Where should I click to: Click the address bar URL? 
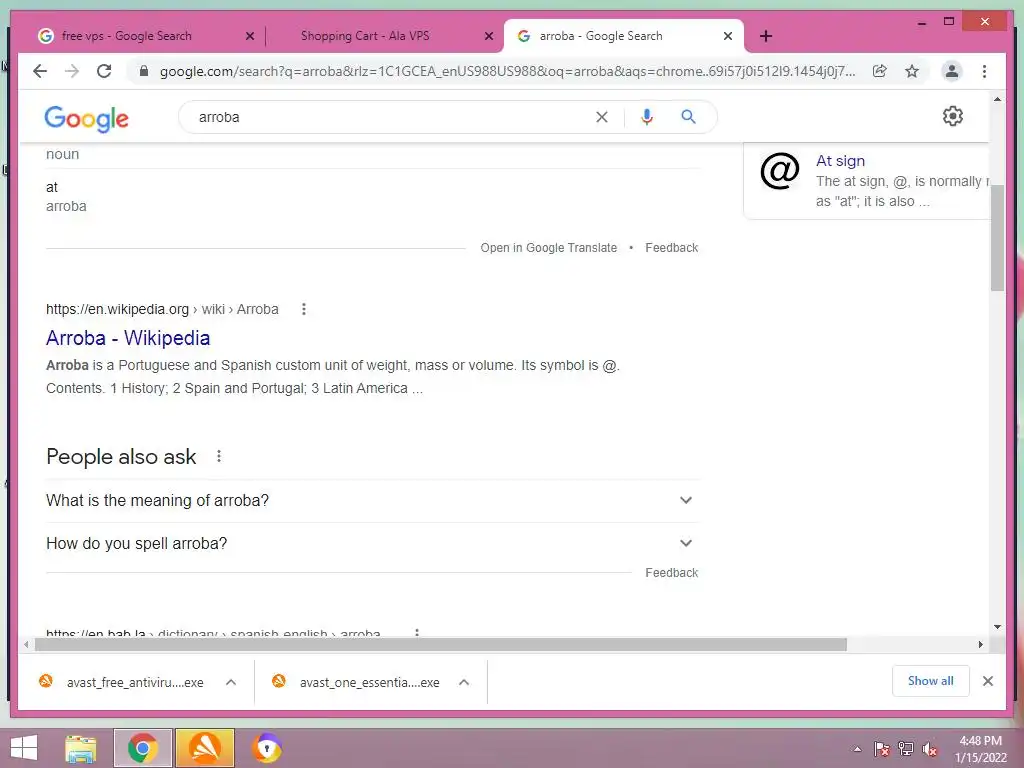507,71
